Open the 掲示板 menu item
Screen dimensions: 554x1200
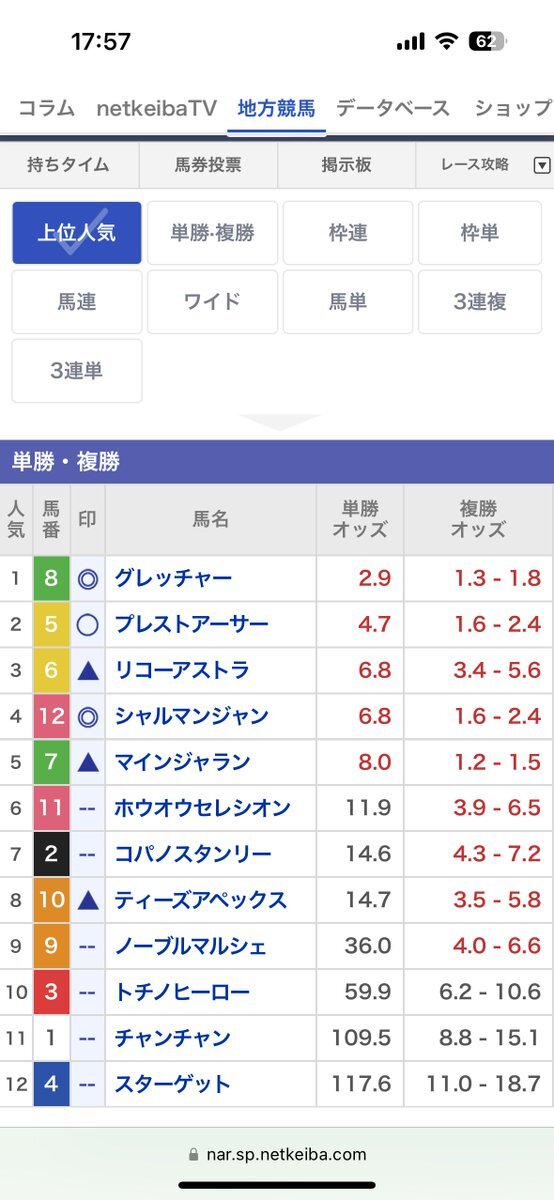pyautogui.click(x=346, y=166)
